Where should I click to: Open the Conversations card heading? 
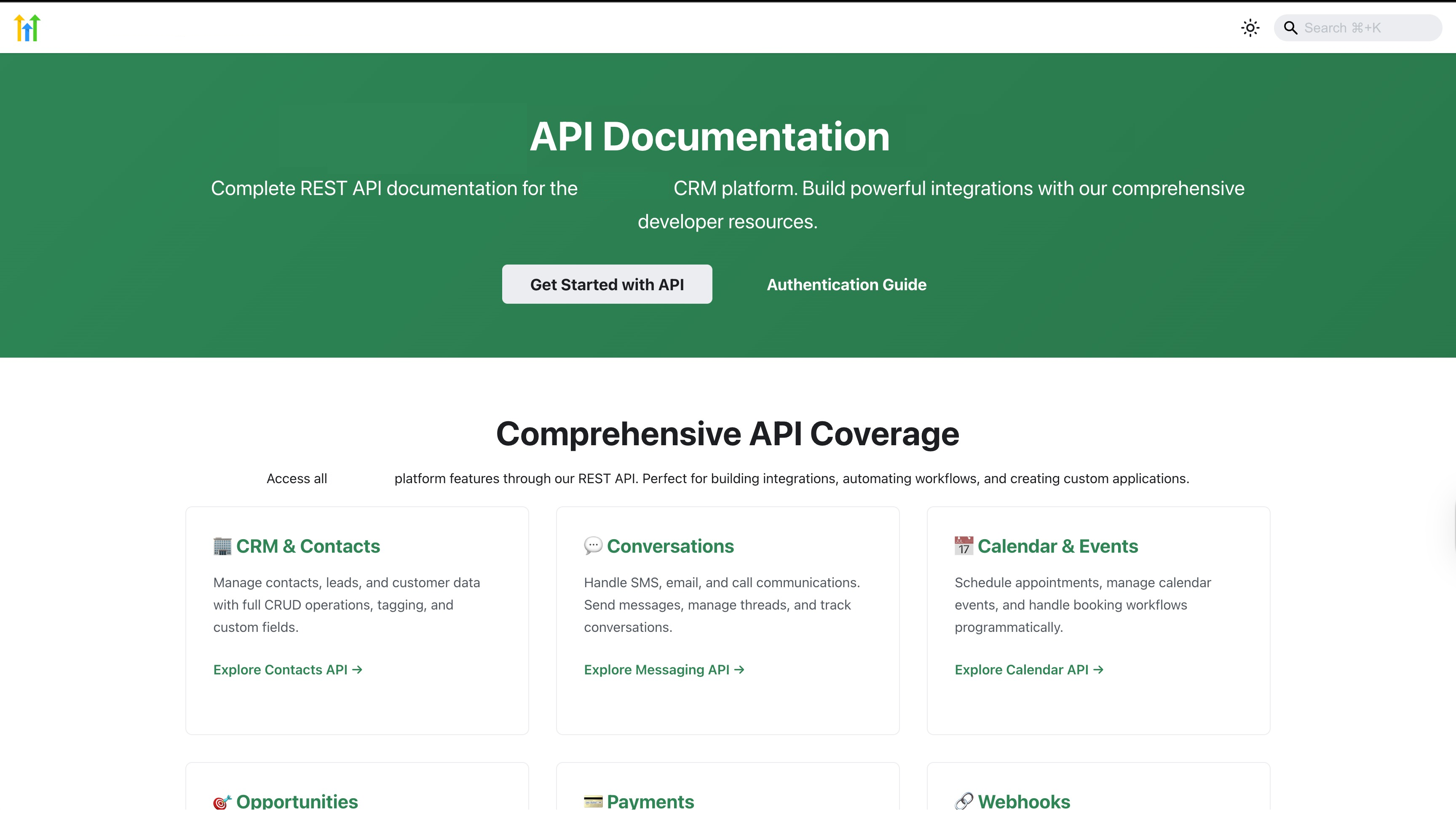click(x=670, y=546)
